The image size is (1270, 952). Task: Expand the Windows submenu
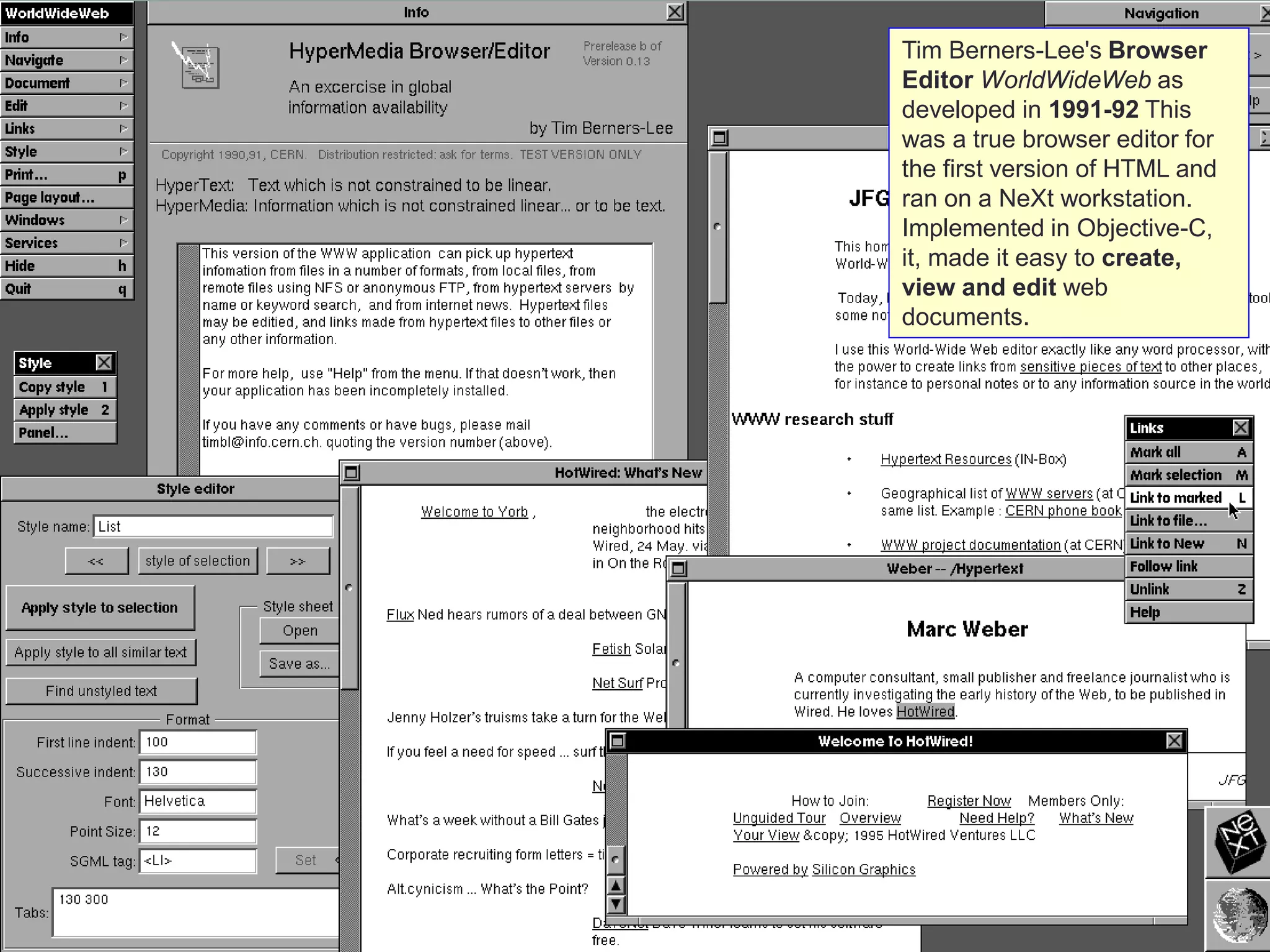click(x=66, y=220)
